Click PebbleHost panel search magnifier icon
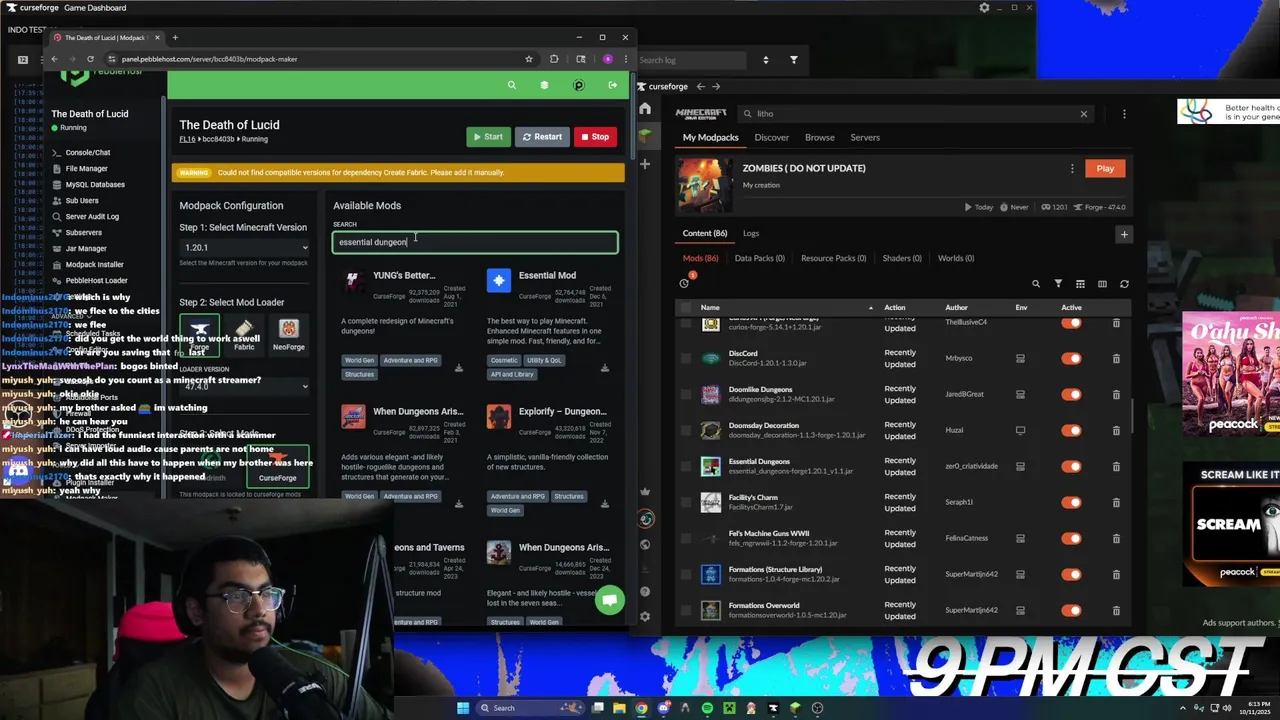The image size is (1280, 720). point(512,86)
